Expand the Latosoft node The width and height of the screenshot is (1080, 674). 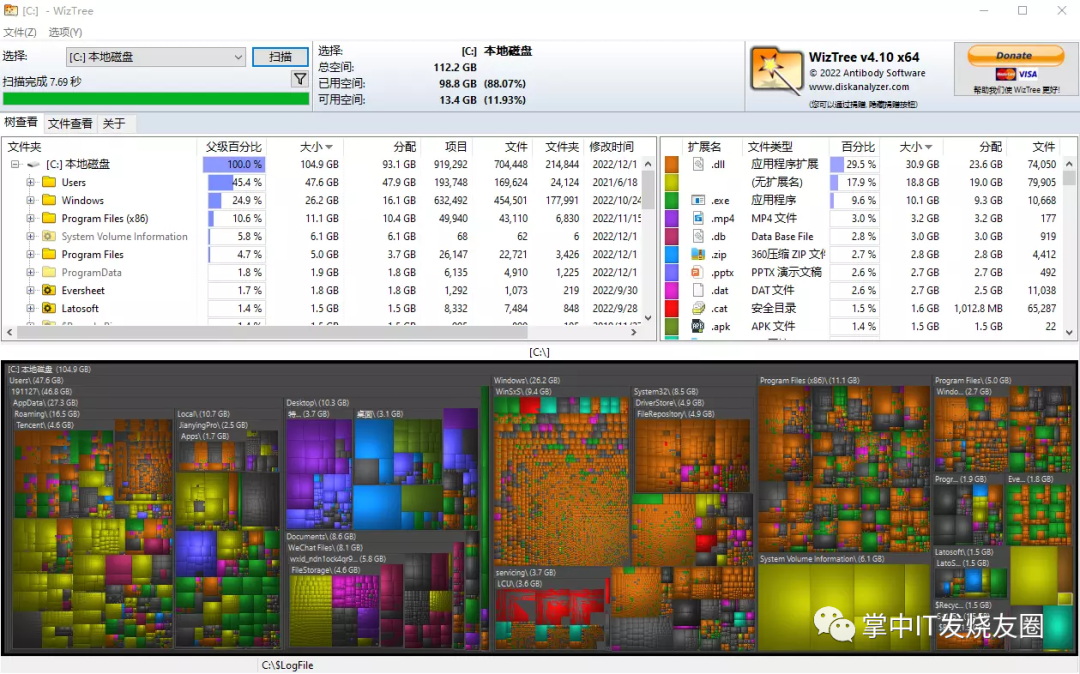tap(30, 308)
